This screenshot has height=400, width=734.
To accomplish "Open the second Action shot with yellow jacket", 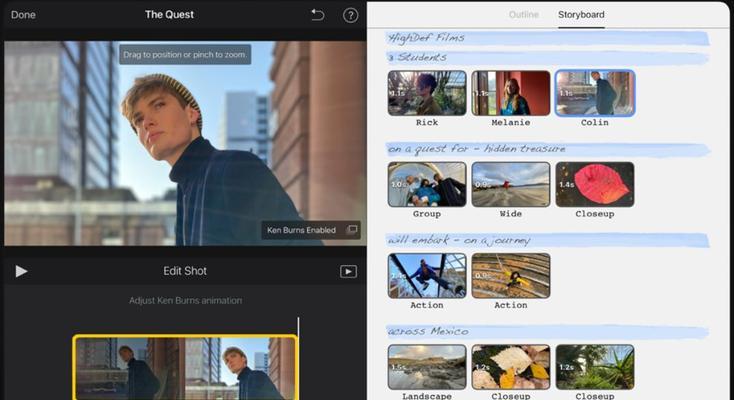I will point(511,276).
